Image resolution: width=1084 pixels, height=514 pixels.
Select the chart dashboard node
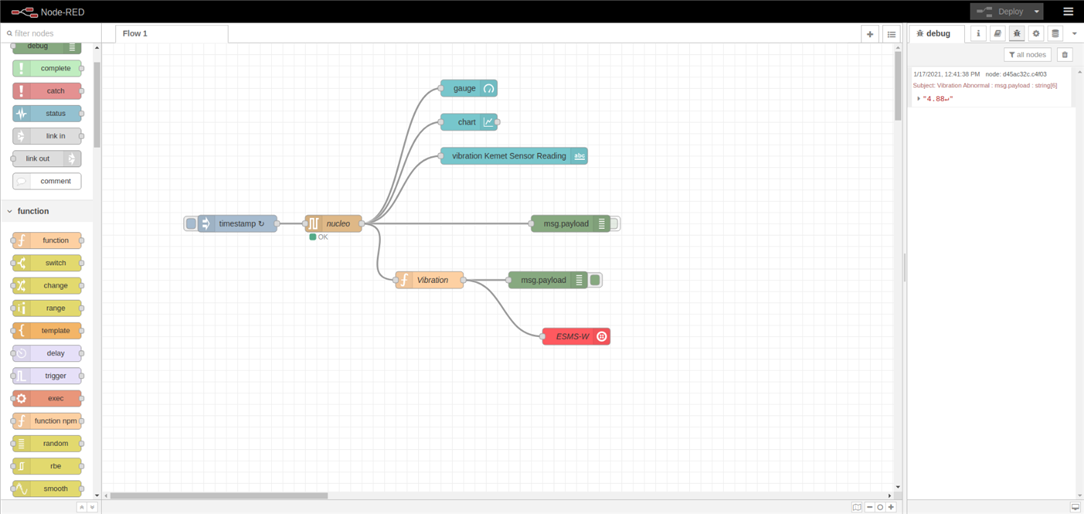469,122
